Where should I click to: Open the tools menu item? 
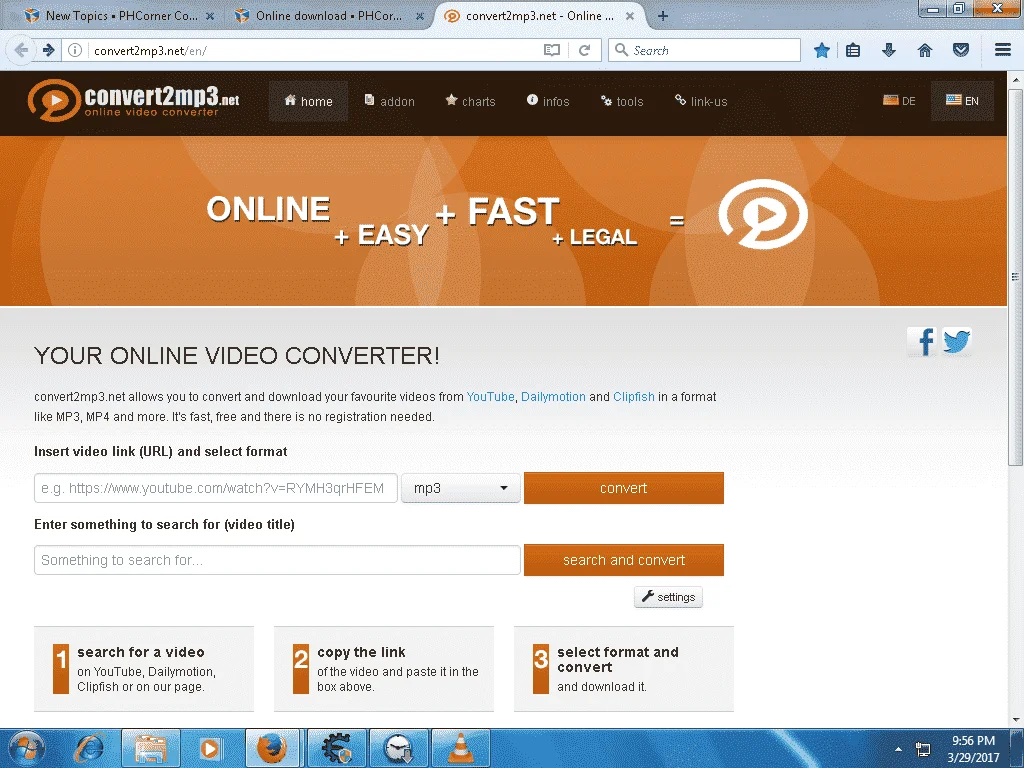tap(622, 101)
